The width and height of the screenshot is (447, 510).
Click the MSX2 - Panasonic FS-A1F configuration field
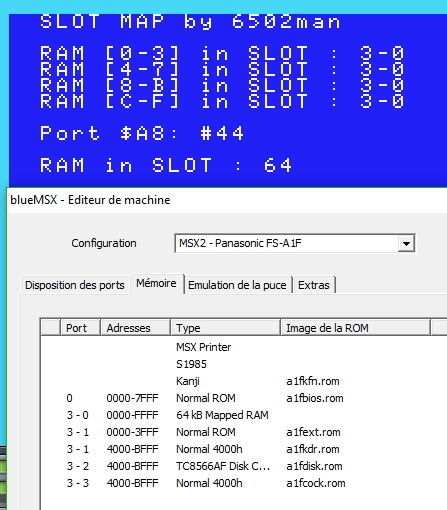tap(295, 243)
